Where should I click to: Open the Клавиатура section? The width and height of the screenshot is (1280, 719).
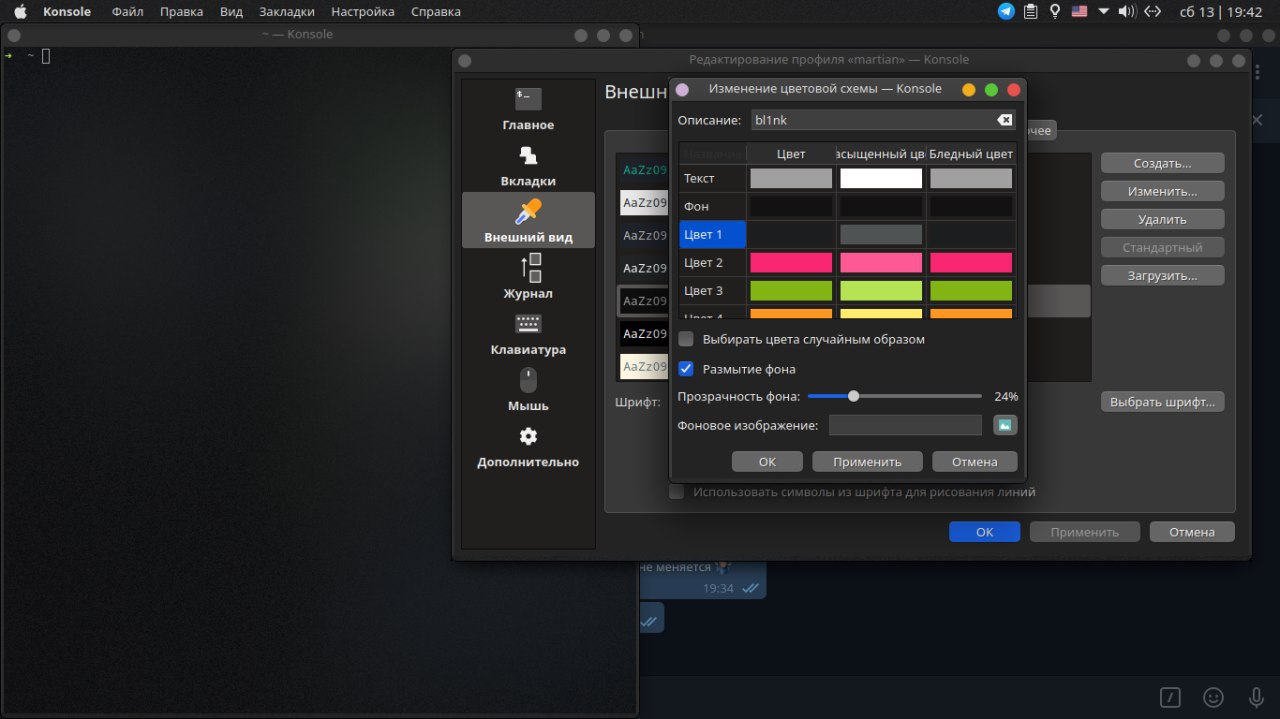coord(528,334)
